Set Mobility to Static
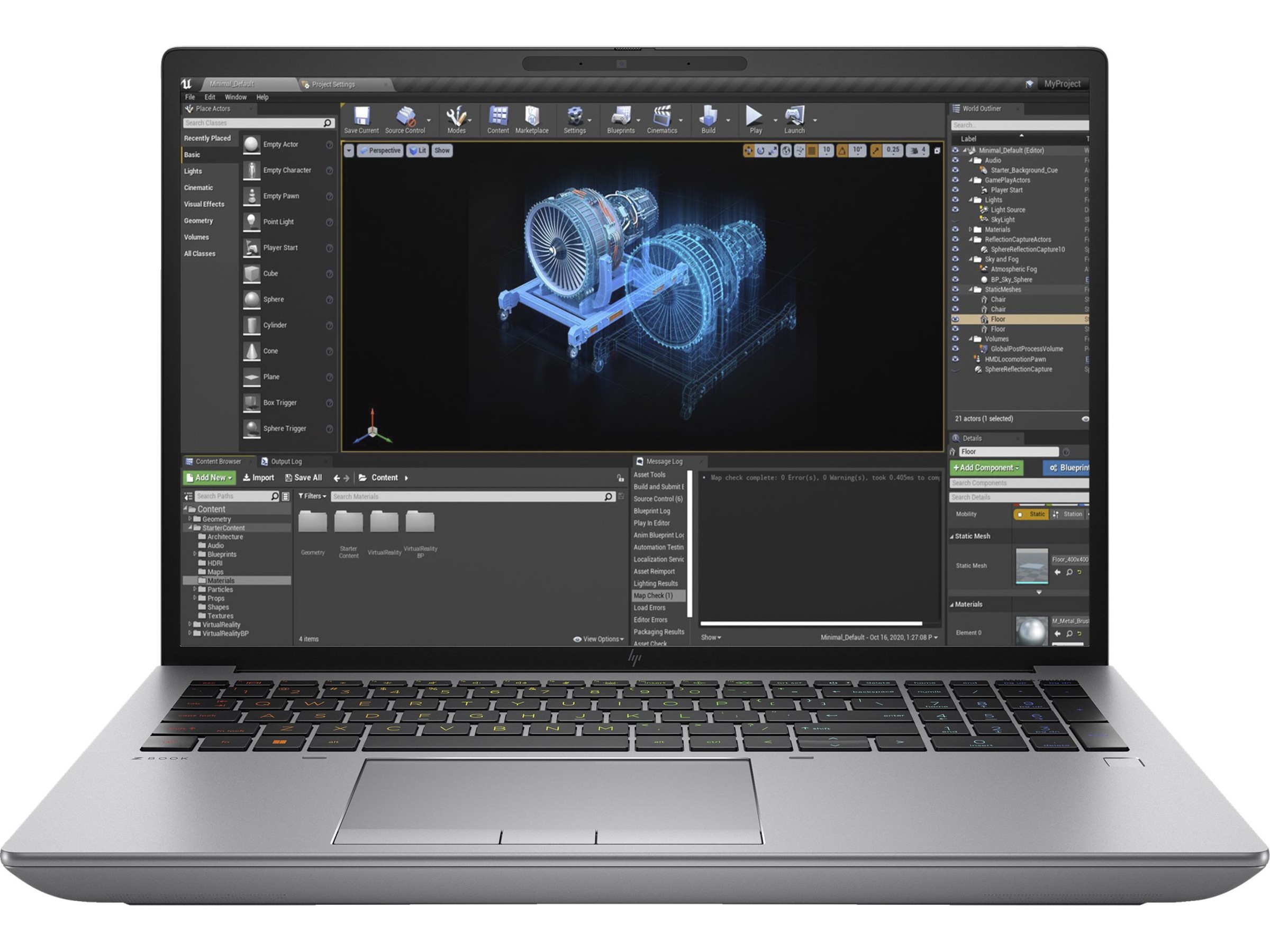 click(x=1031, y=514)
